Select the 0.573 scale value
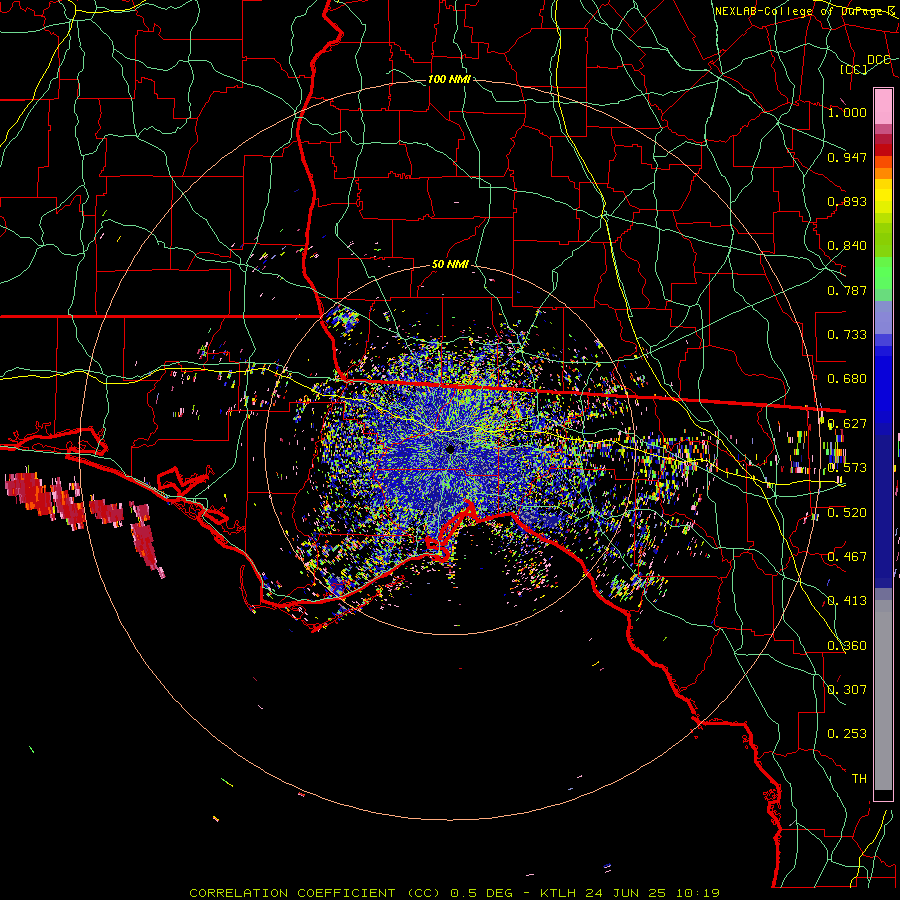 (x=847, y=468)
